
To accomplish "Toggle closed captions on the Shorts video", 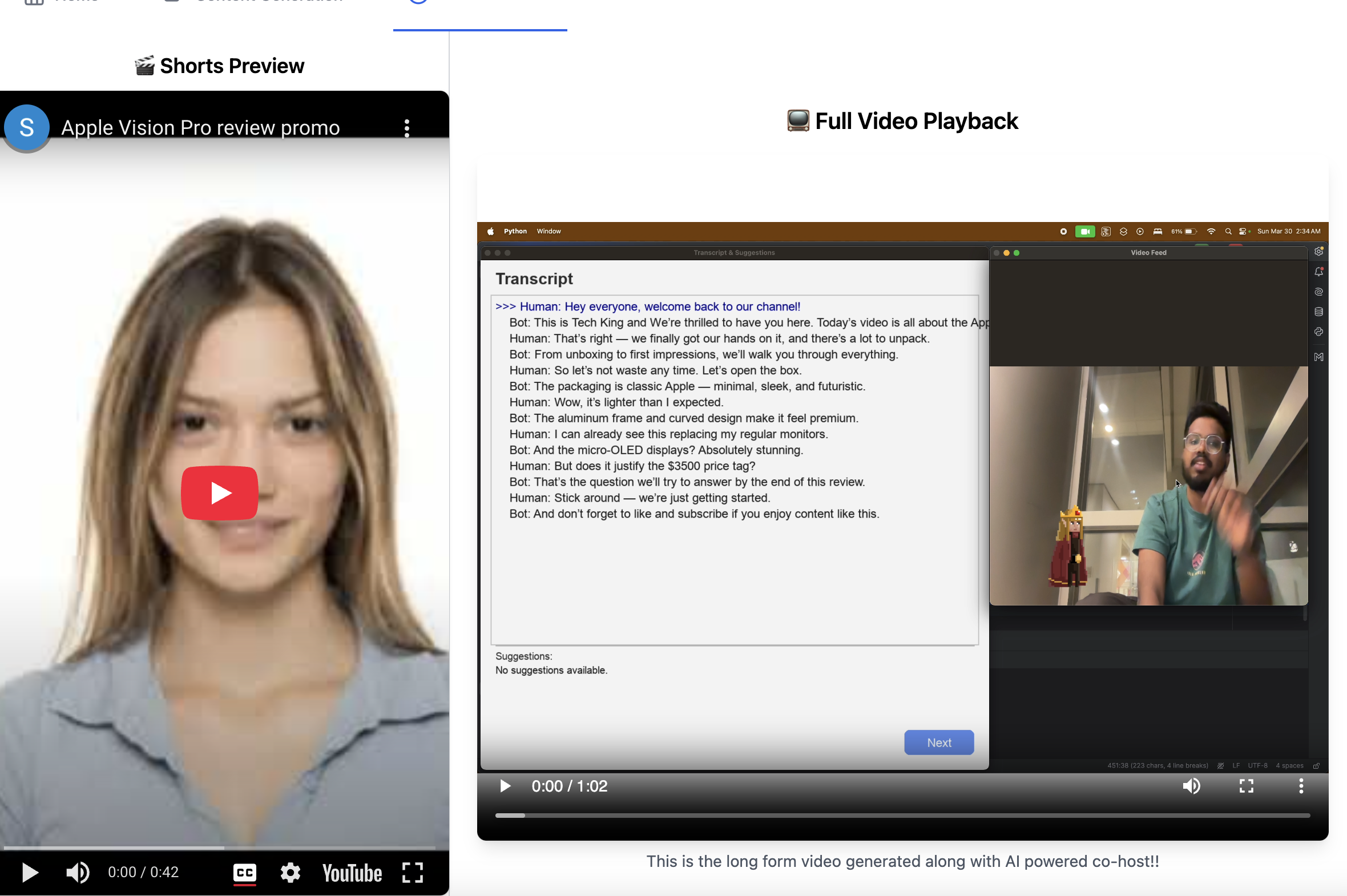I will (245, 872).
